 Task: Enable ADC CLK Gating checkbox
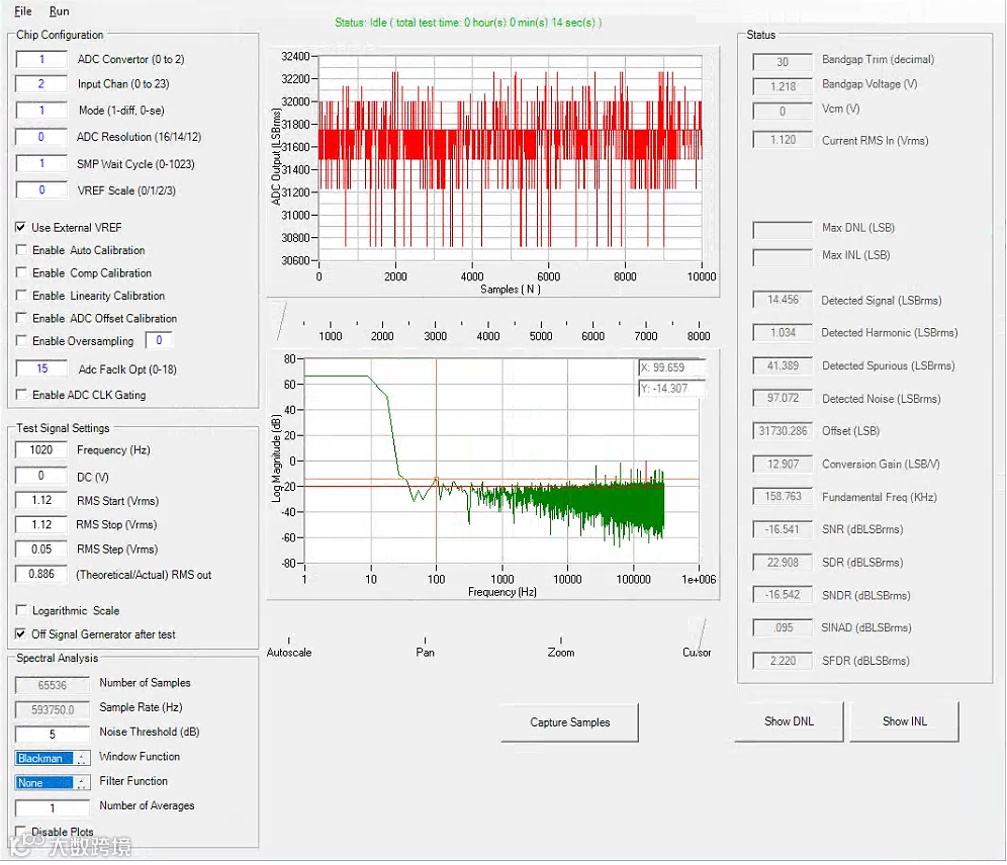click(21, 394)
